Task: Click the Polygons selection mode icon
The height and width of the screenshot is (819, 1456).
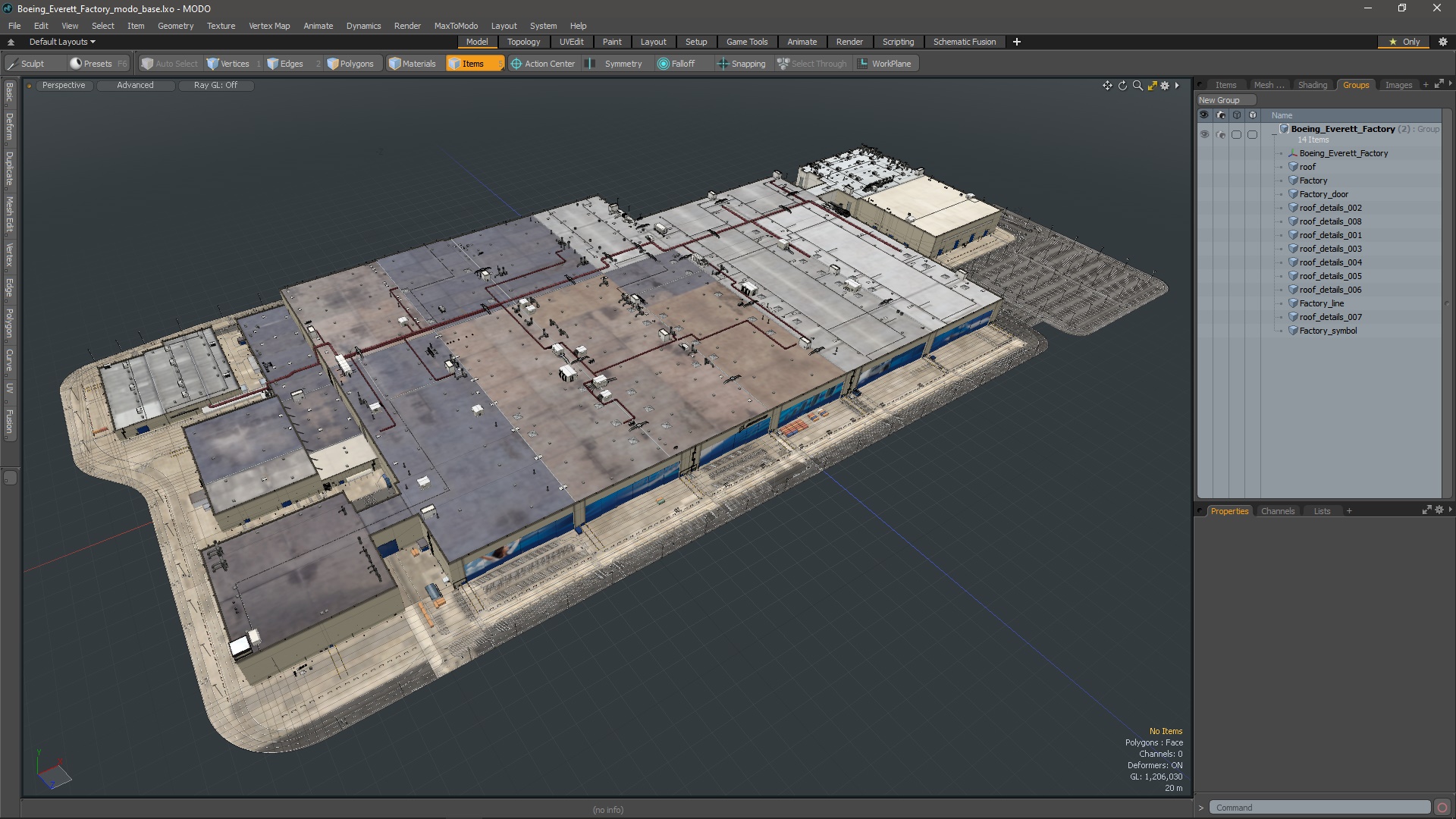Action: click(x=329, y=63)
